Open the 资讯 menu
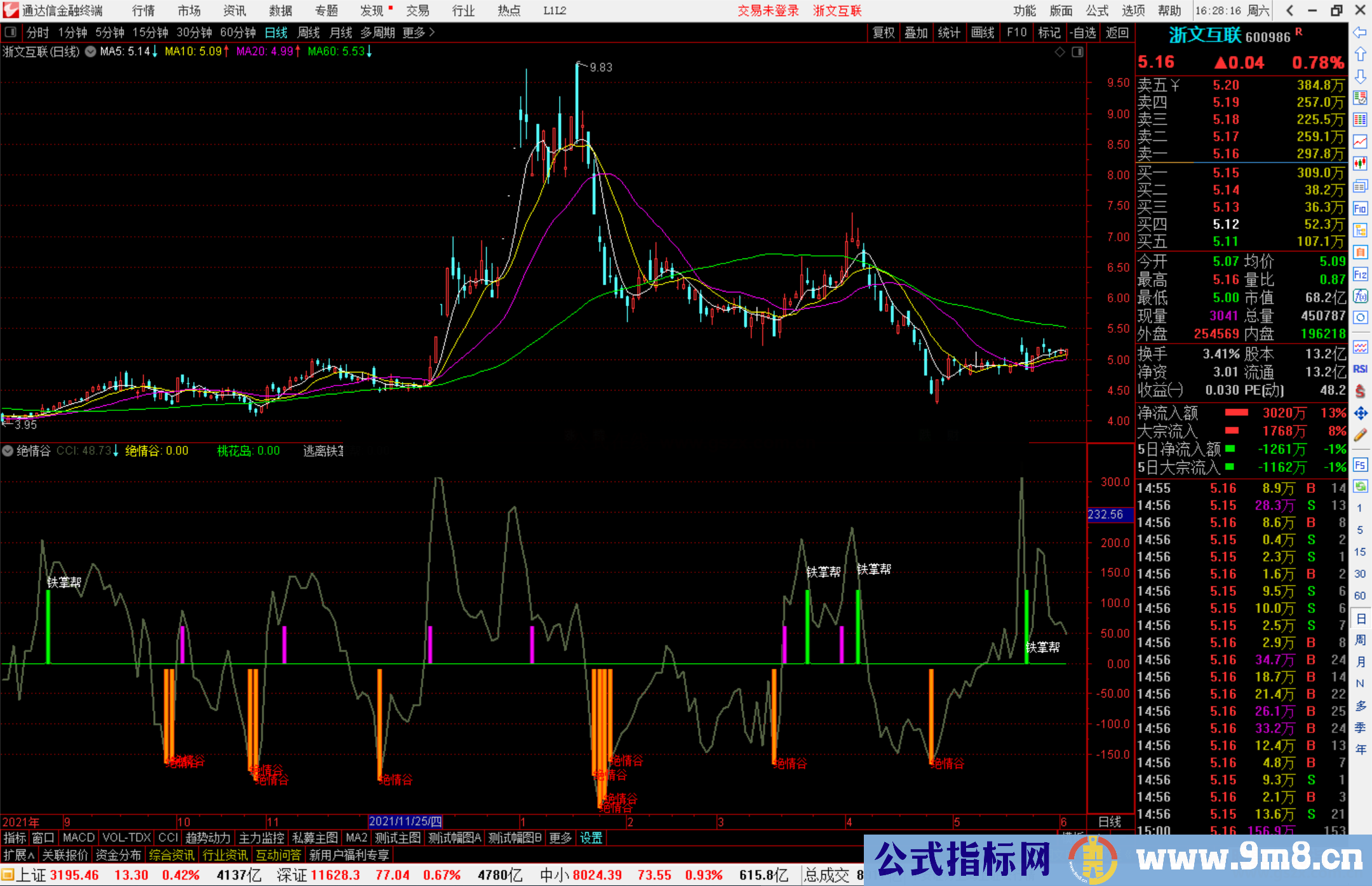Image resolution: width=1372 pixels, height=886 pixels. pyautogui.click(x=234, y=11)
